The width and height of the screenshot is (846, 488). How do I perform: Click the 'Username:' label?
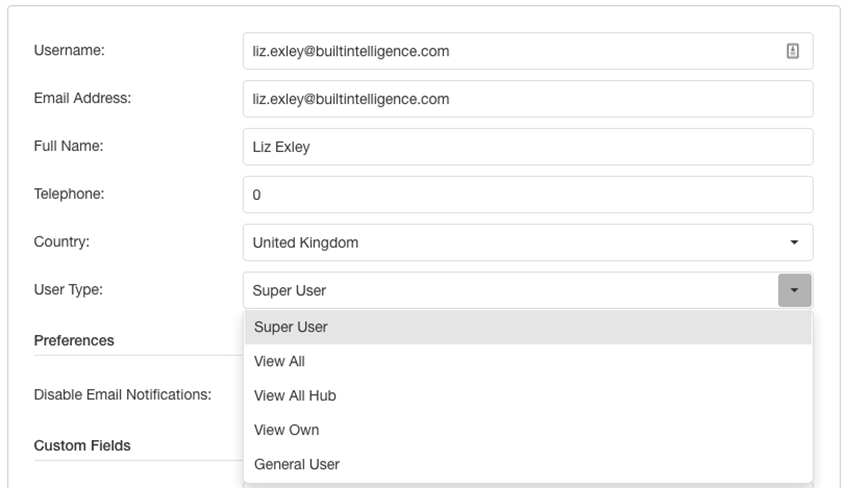[69, 50]
